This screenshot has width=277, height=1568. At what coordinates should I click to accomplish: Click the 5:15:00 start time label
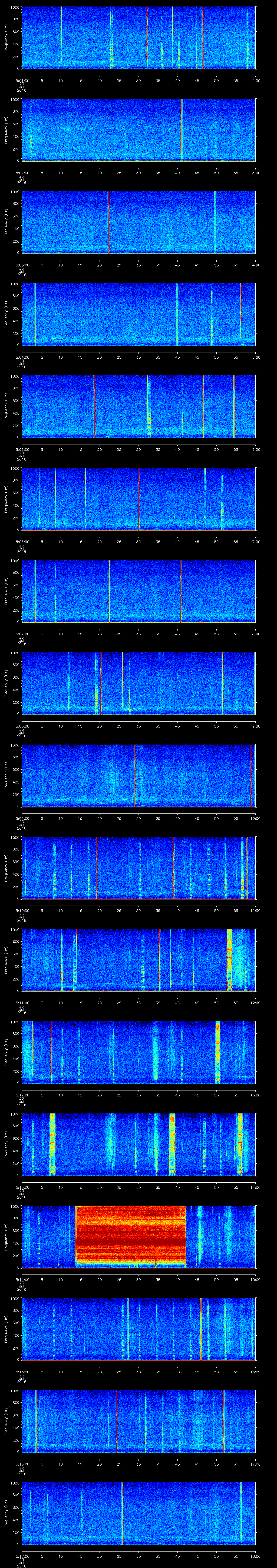22,1372
